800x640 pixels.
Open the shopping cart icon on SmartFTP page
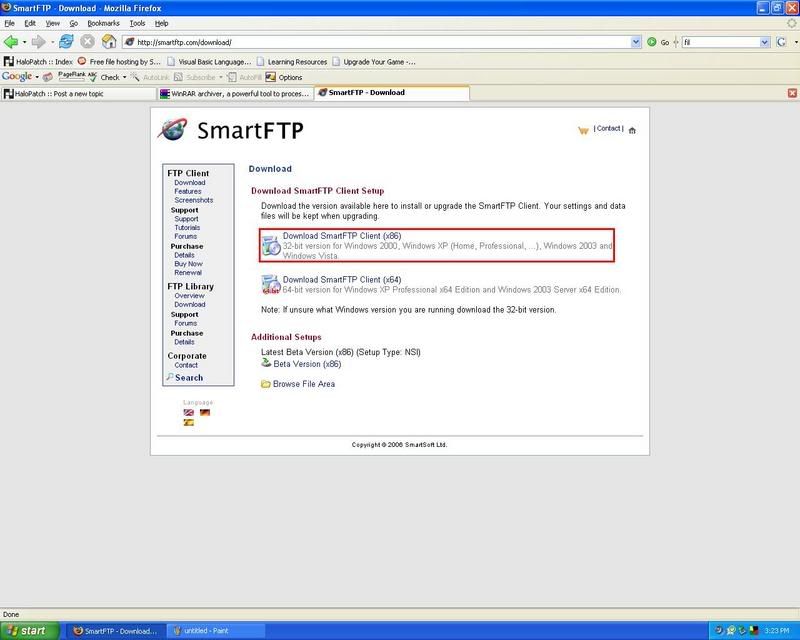coord(583,131)
